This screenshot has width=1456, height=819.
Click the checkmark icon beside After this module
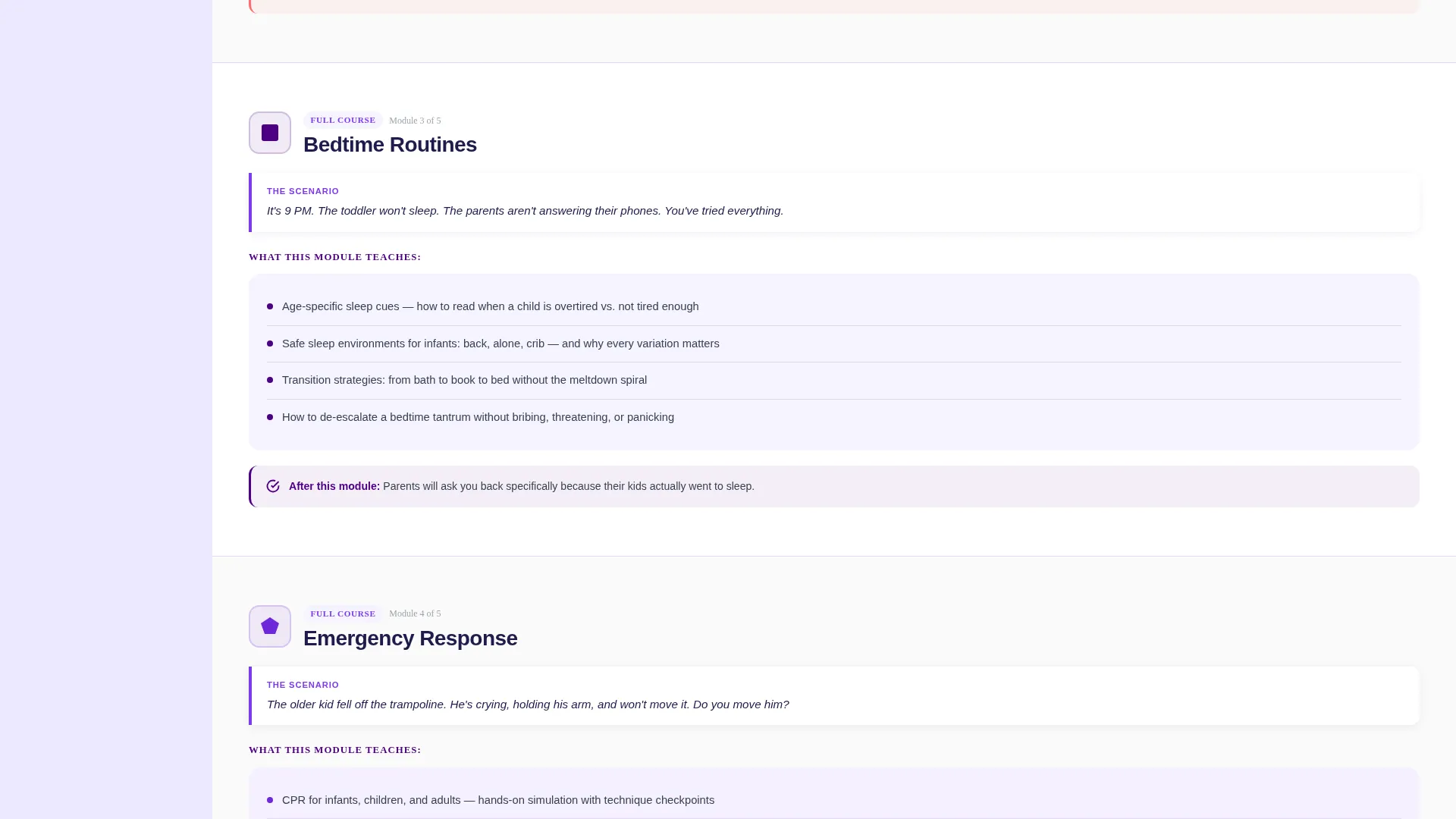tap(273, 486)
